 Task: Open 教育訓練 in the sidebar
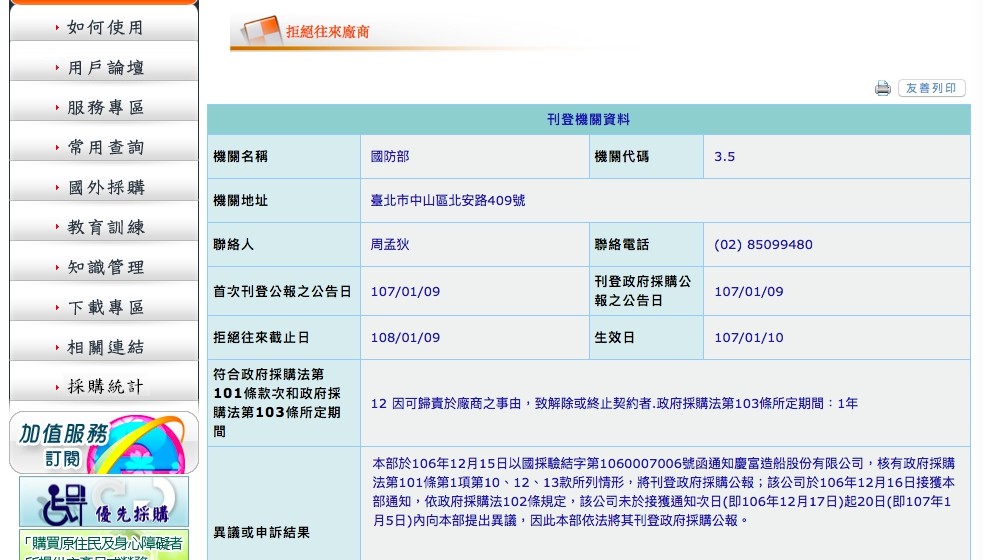(104, 227)
